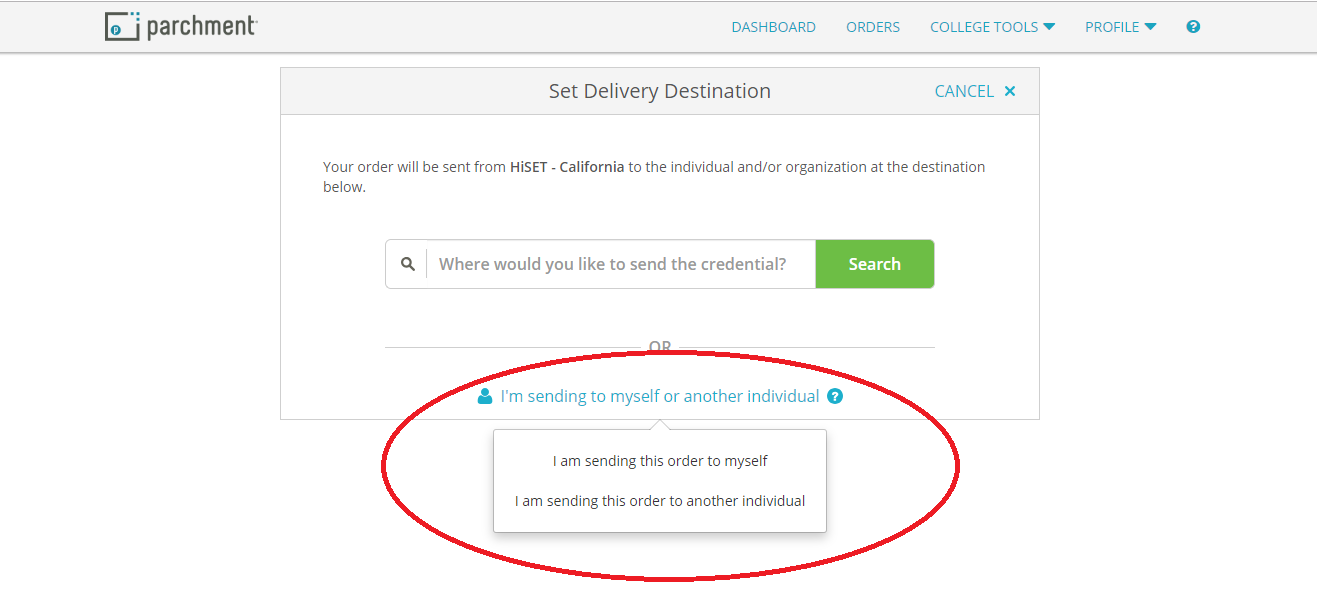Click the person icon beside sending link
Screen dimensions: 1317x593
(x=485, y=396)
